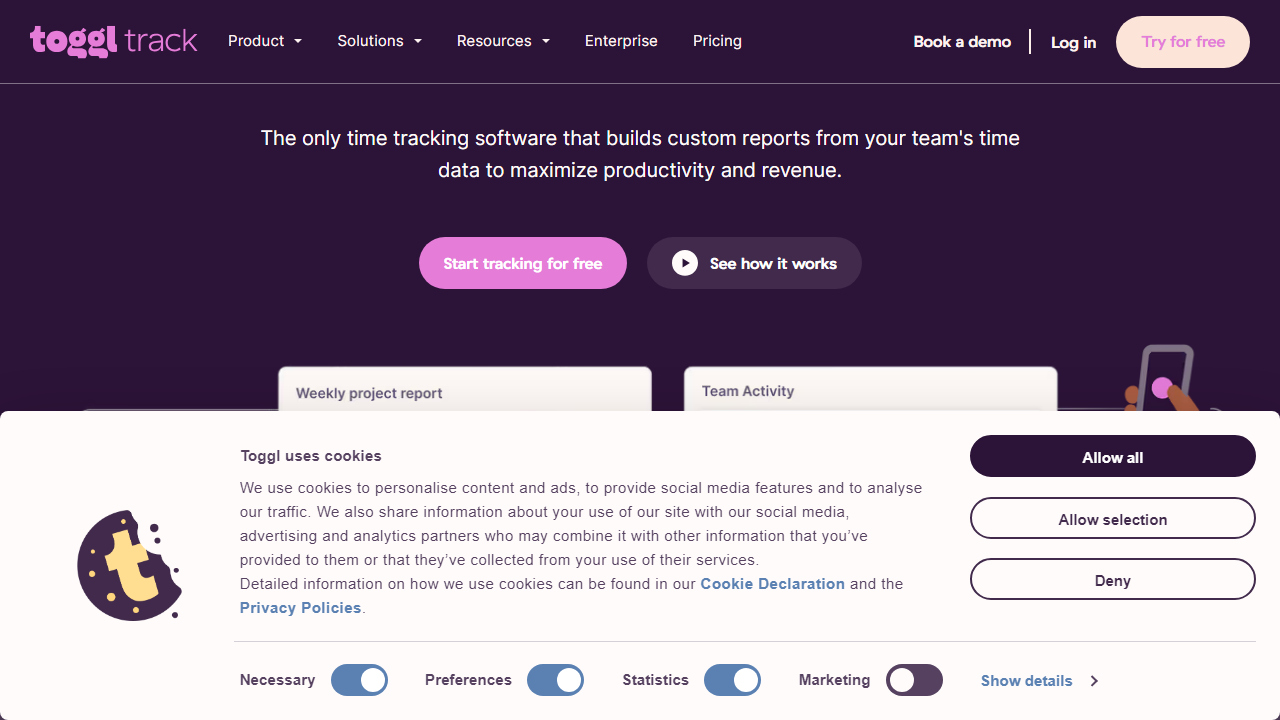Open the Pricing page
This screenshot has width=1280, height=720.
pos(717,41)
